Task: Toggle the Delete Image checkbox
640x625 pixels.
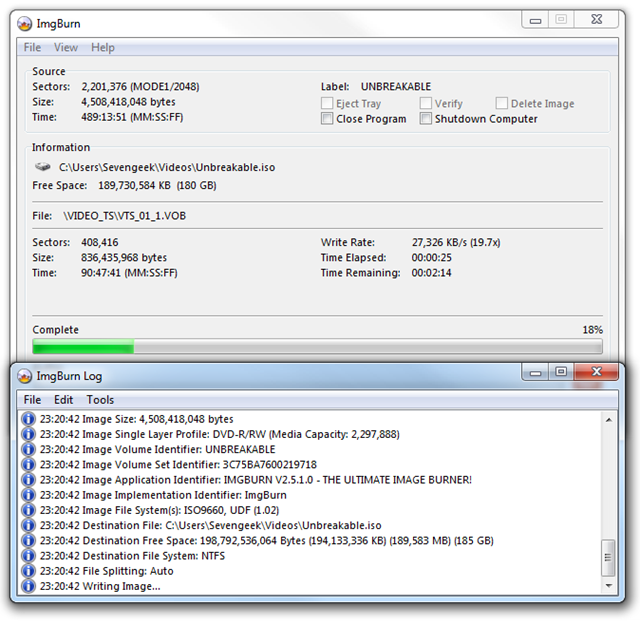Action: click(502, 103)
